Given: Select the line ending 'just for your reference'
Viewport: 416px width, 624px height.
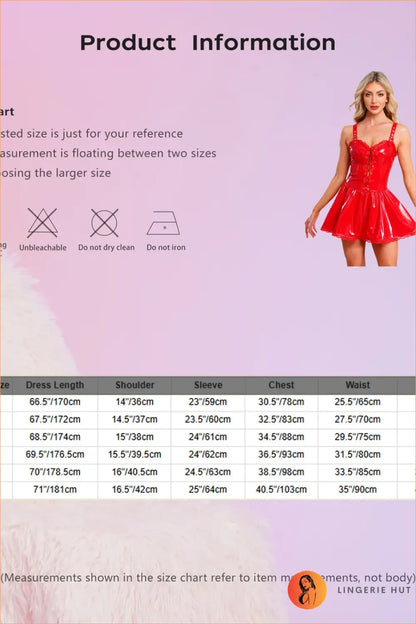Looking at the screenshot, I should 92,134.
